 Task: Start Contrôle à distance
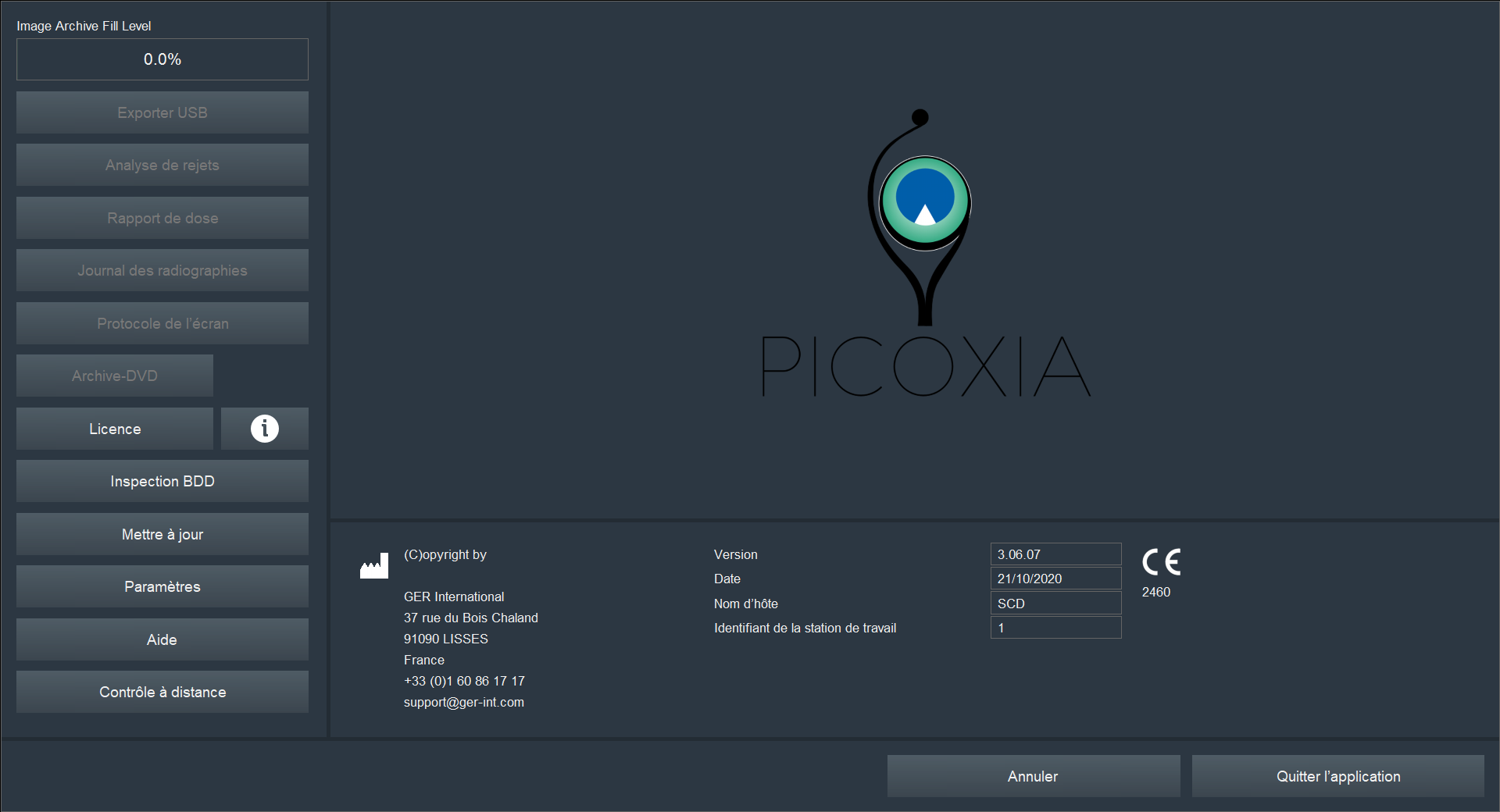coord(162,692)
